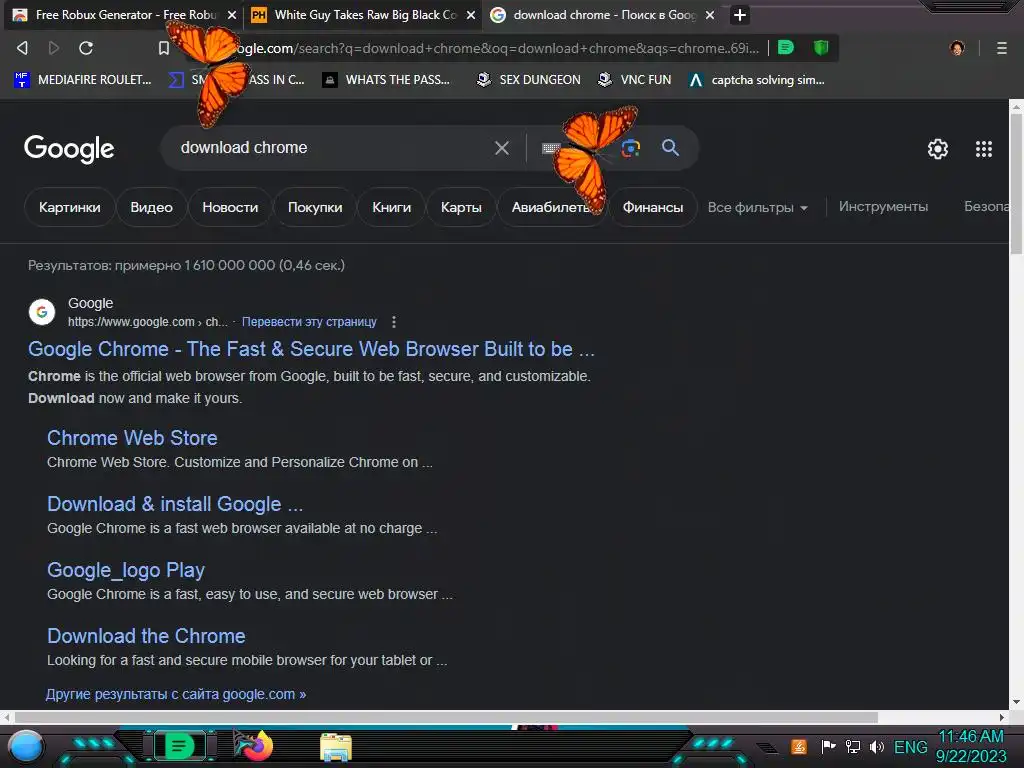Open Action Center flag icon
Image resolution: width=1024 pixels, height=768 pixels.
pyautogui.click(x=828, y=746)
